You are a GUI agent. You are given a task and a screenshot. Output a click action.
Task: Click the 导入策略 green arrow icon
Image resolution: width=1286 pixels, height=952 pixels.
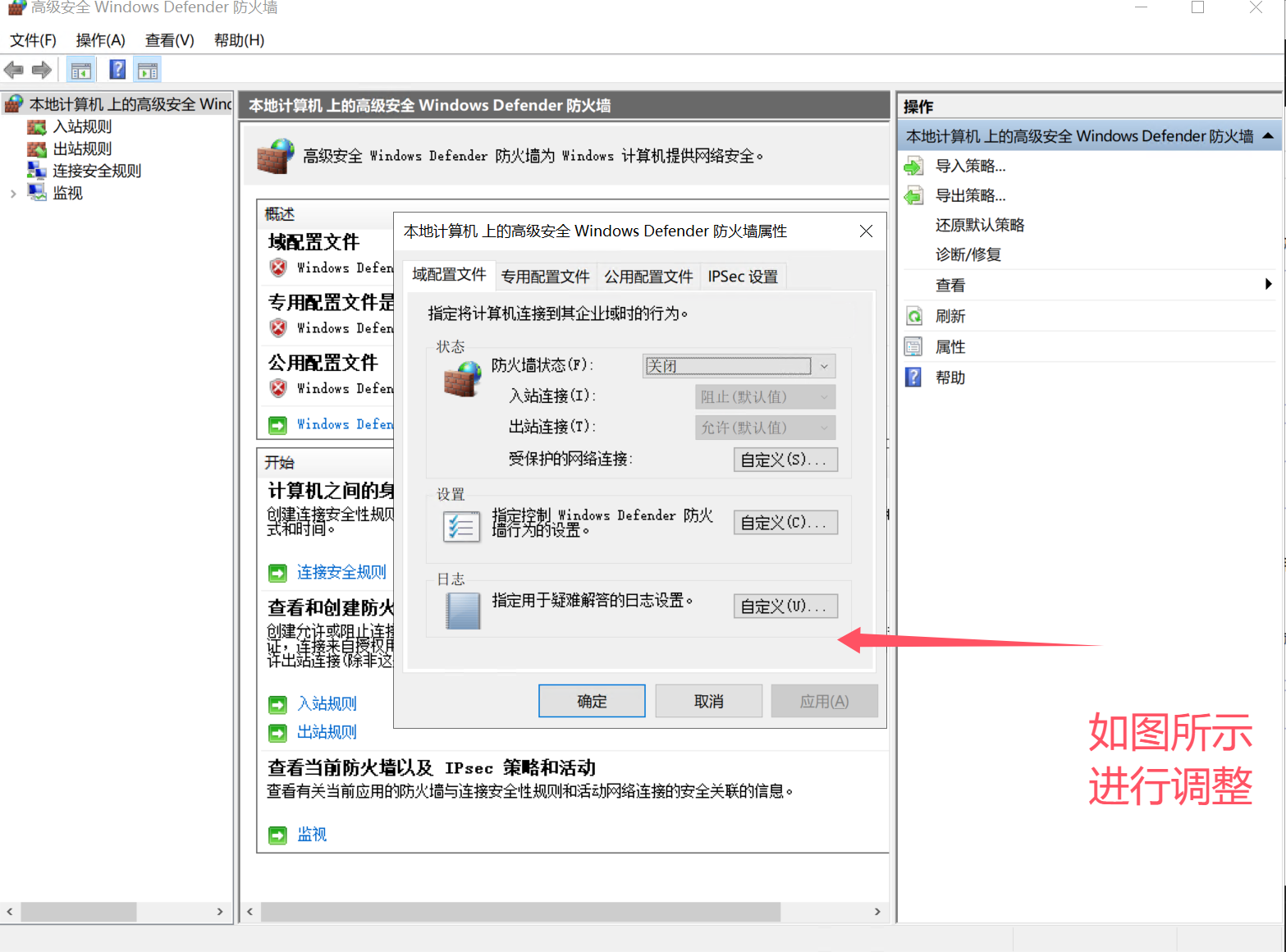[x=913, y=167]
